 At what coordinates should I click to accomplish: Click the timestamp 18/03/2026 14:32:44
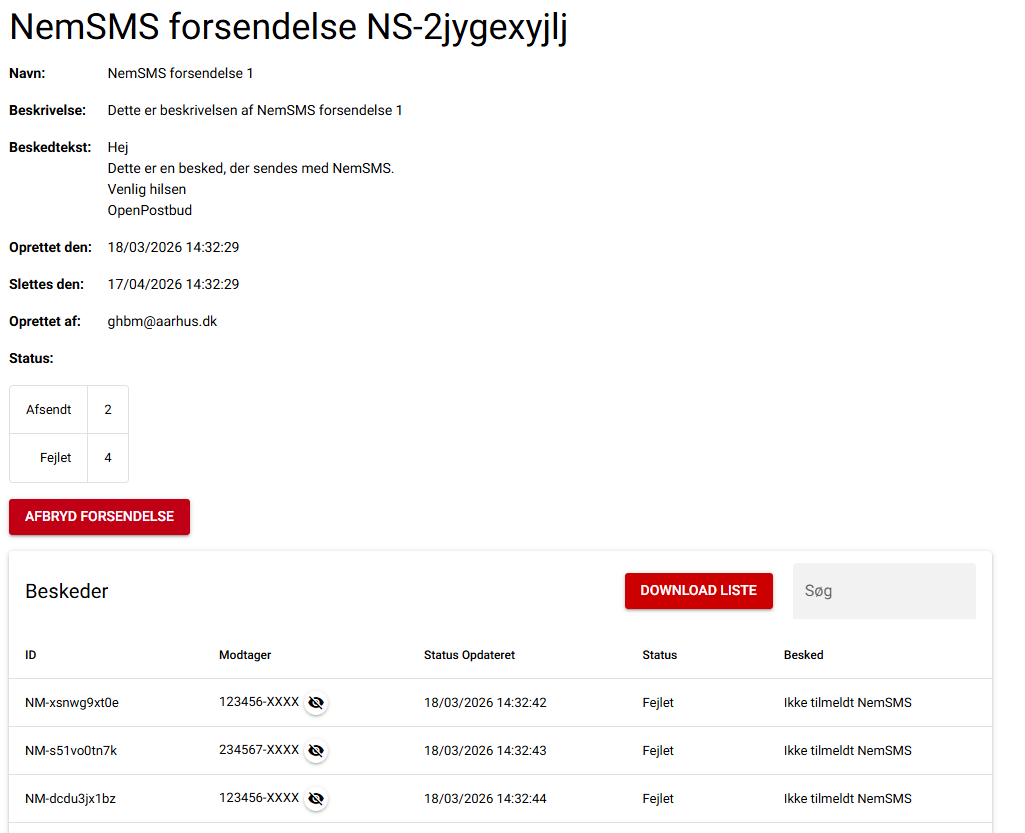tap(485, 799)
